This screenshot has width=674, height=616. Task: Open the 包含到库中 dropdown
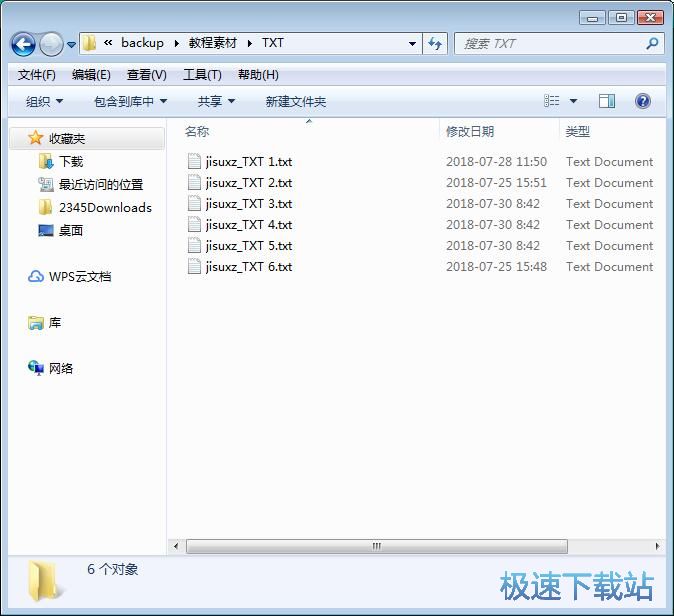(x=130, y=102)
